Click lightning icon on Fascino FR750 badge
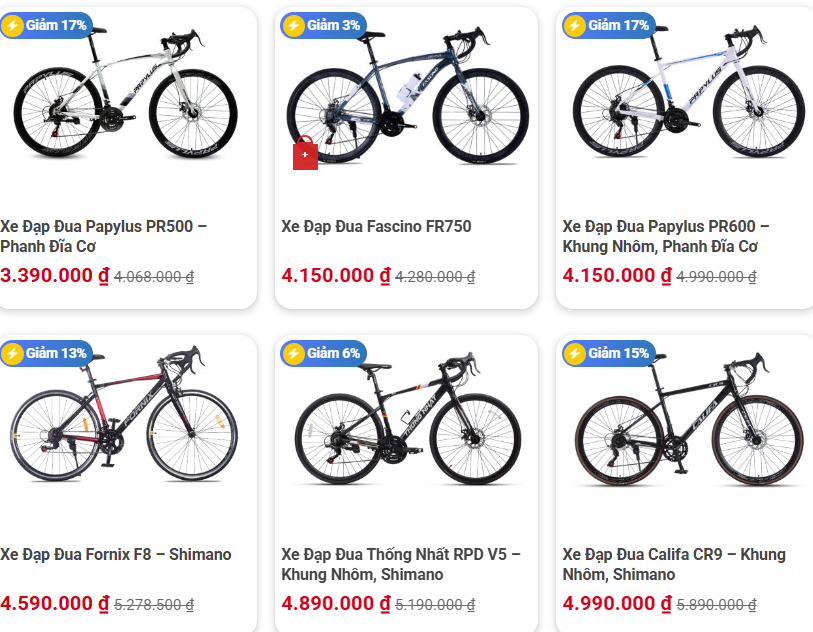 [293, 25]
